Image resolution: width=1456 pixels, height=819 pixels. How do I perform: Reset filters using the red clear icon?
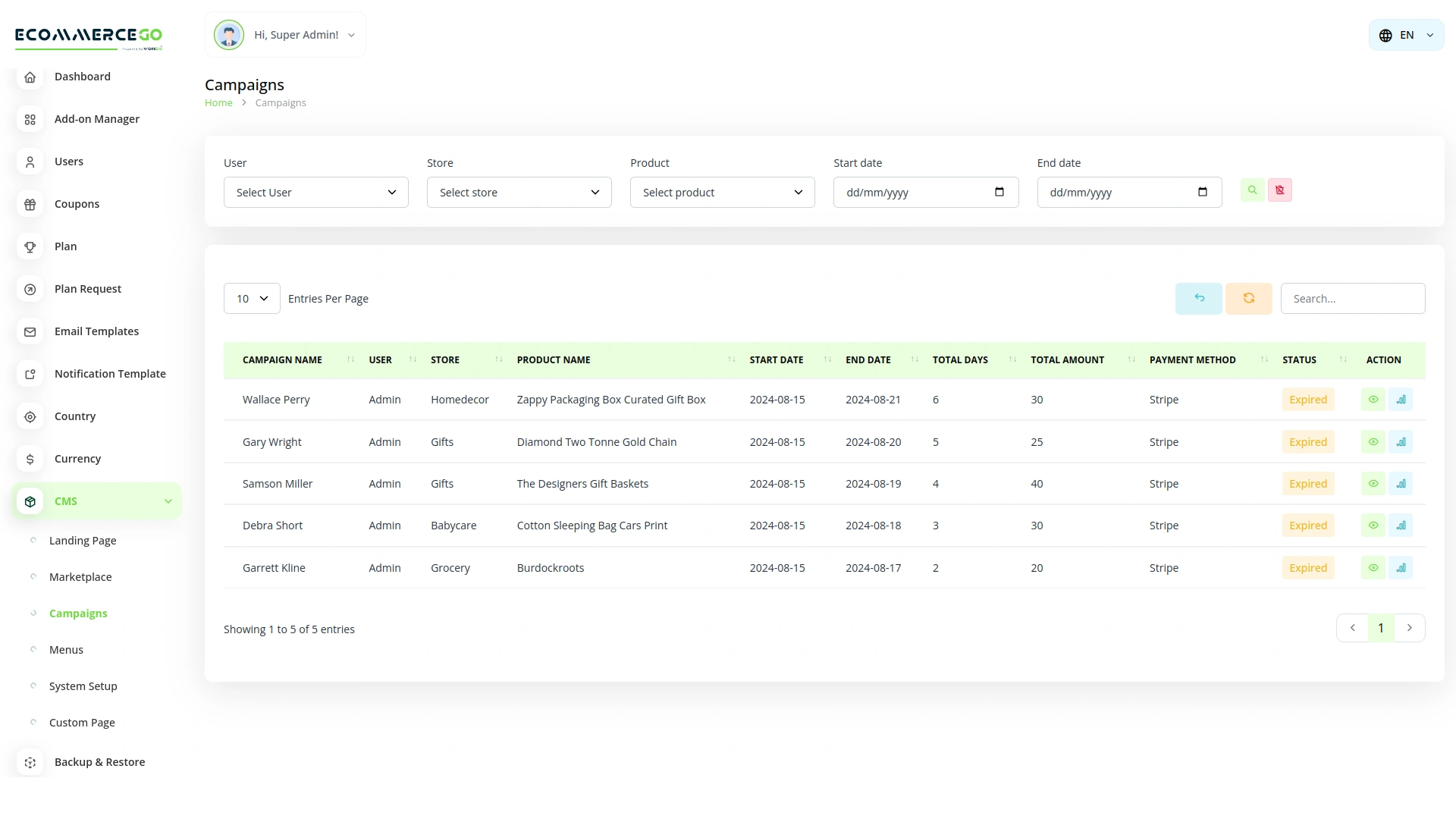(1279, 190)
